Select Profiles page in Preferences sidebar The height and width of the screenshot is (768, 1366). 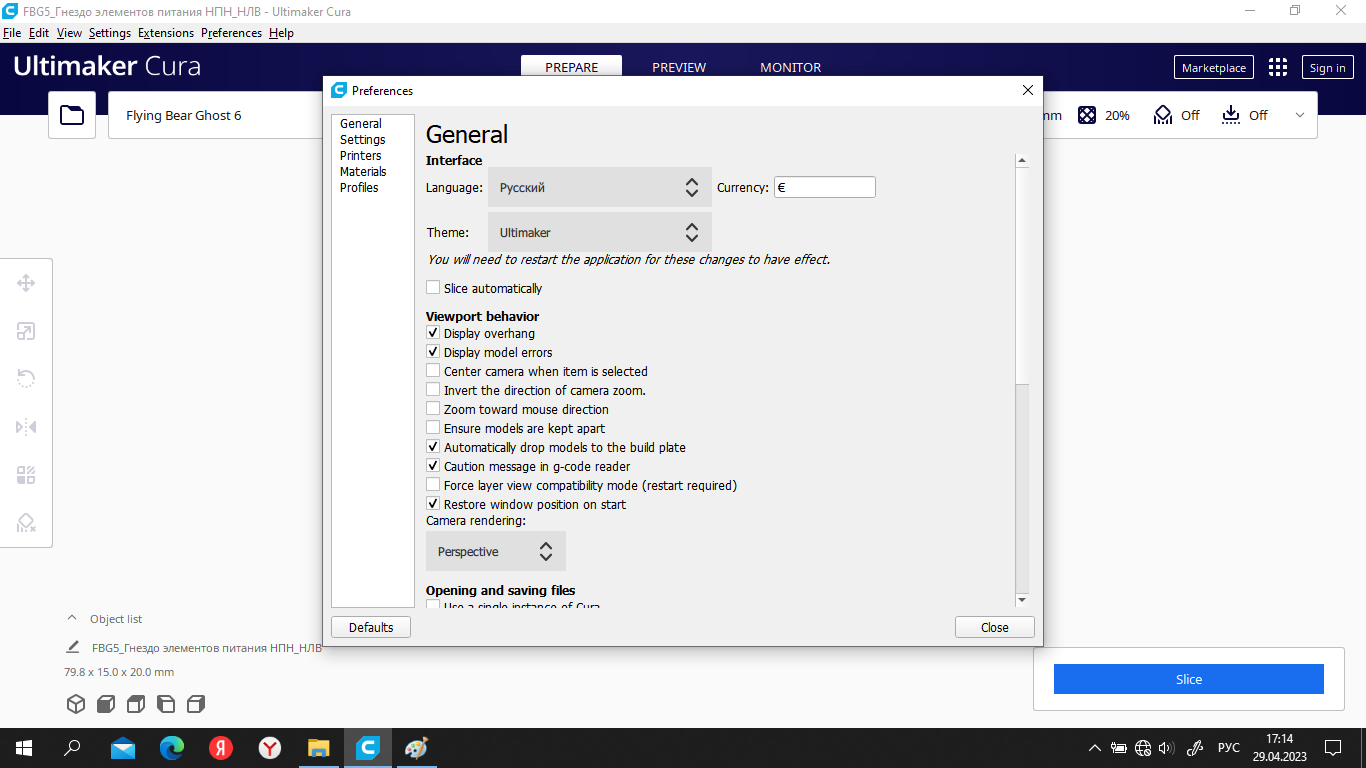pos(359,188)
